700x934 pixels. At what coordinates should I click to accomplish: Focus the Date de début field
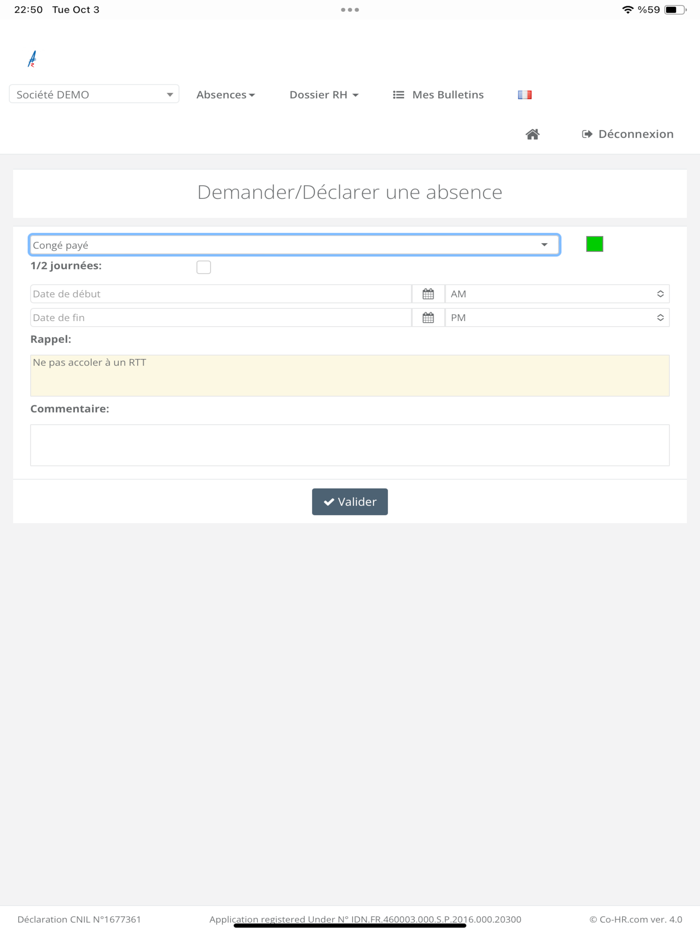(x=220, y=294)
